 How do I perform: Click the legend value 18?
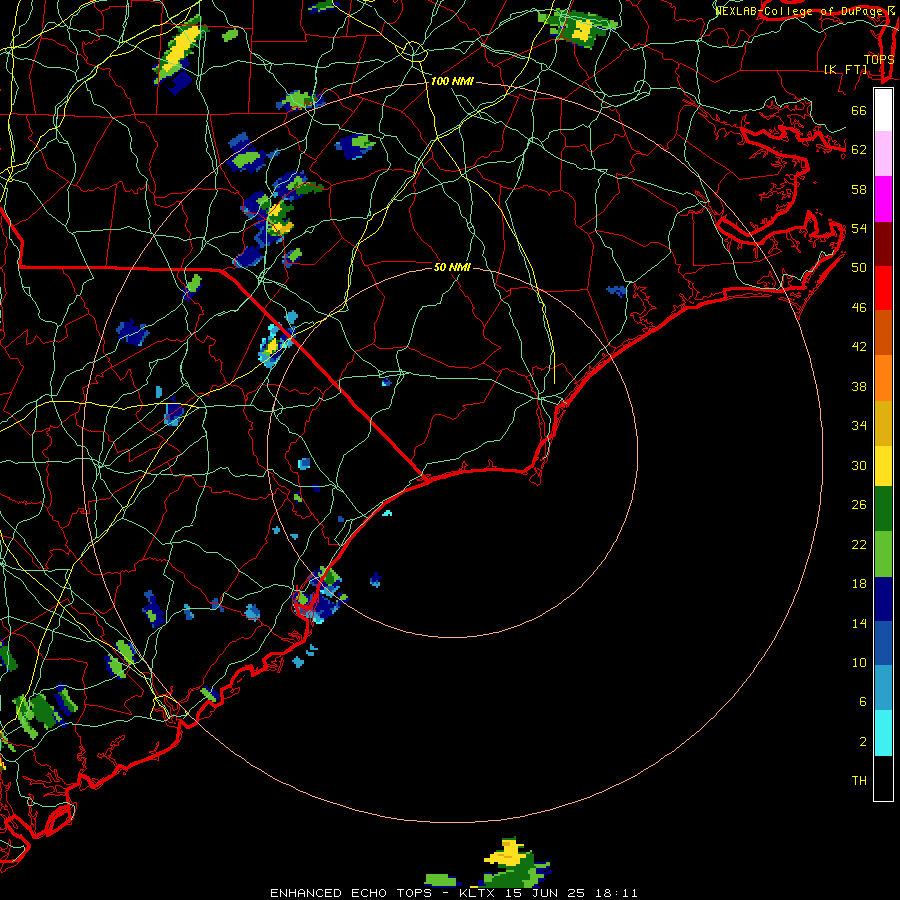coord(859,584)
